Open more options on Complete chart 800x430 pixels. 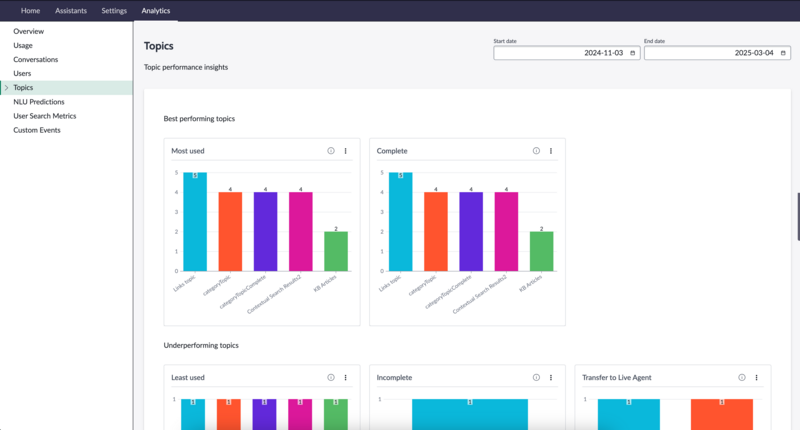[551, 151]
